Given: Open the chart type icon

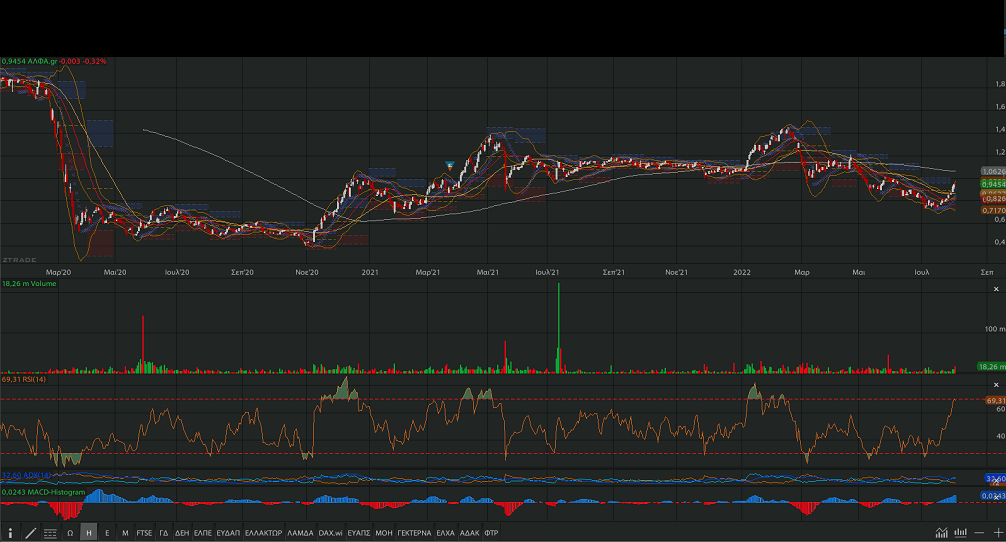Looking at the screenshot, I should [942, 533].
